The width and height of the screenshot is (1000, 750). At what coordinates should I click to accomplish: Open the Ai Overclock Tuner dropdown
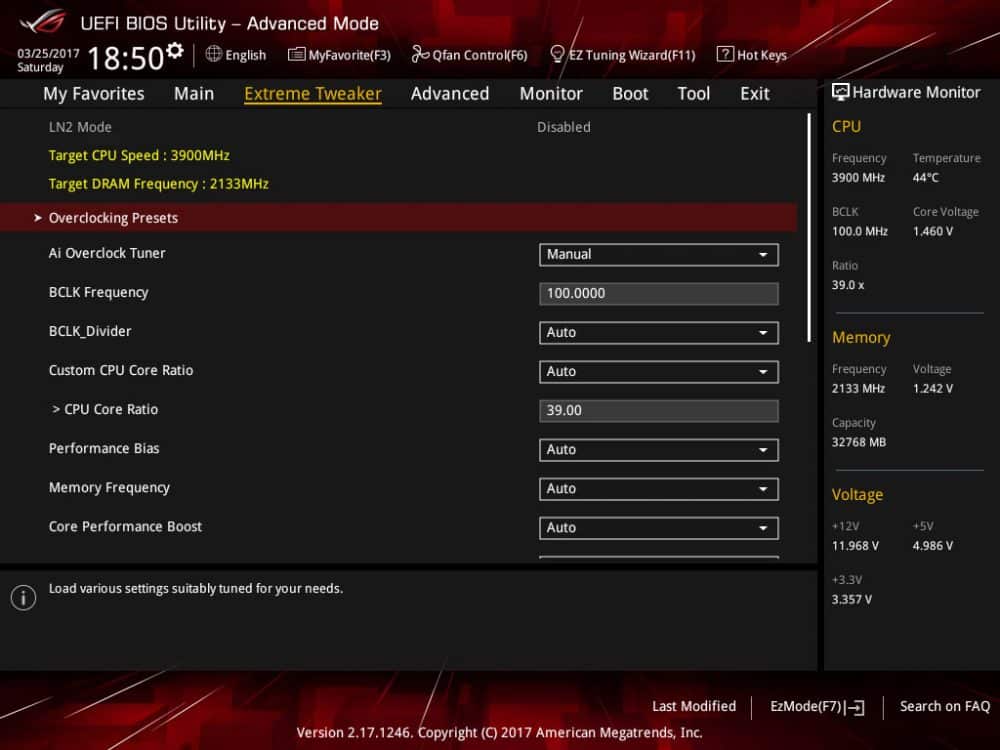point(658,254)
